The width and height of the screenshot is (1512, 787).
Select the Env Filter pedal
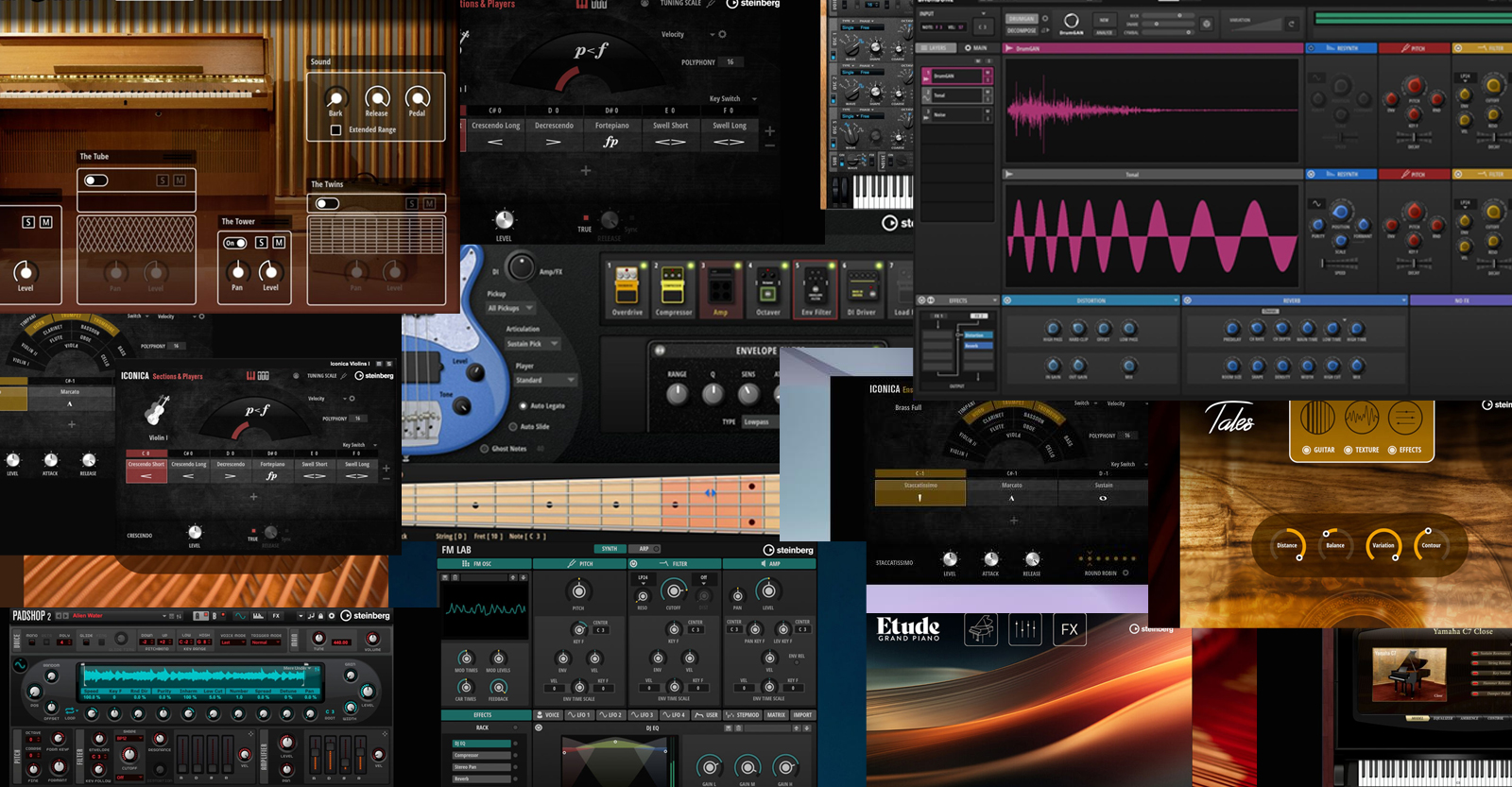(x=816, y=289)
